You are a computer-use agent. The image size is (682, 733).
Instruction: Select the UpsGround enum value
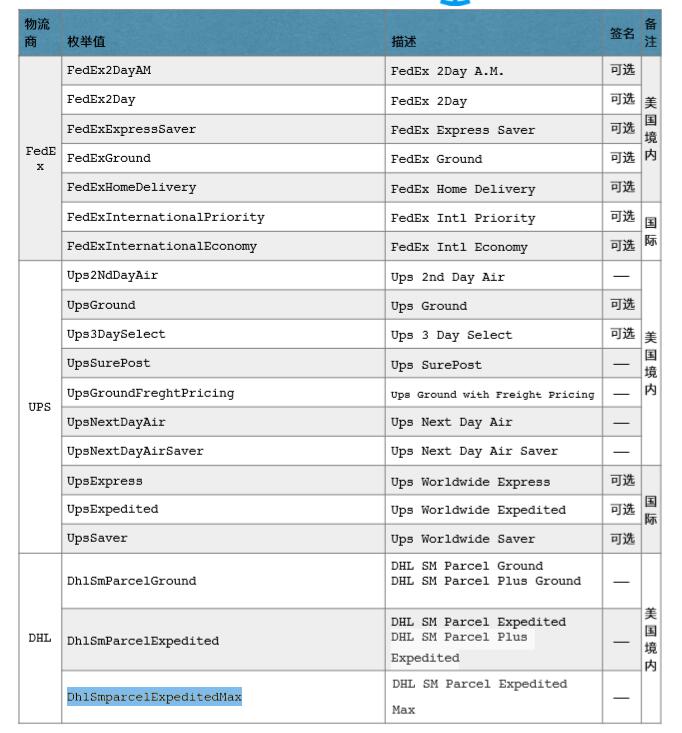coord(101,305)
